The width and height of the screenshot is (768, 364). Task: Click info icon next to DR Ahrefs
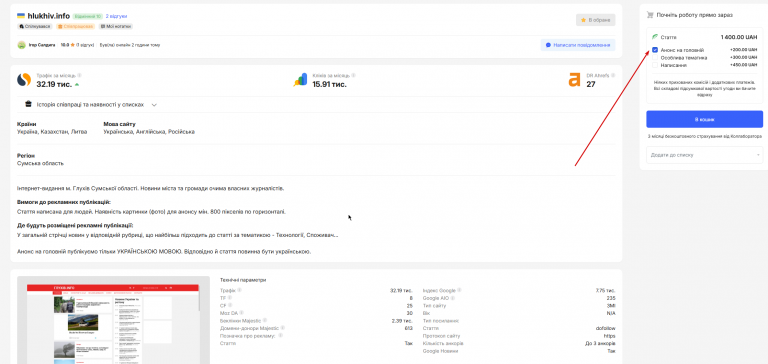tap(613, 75)
